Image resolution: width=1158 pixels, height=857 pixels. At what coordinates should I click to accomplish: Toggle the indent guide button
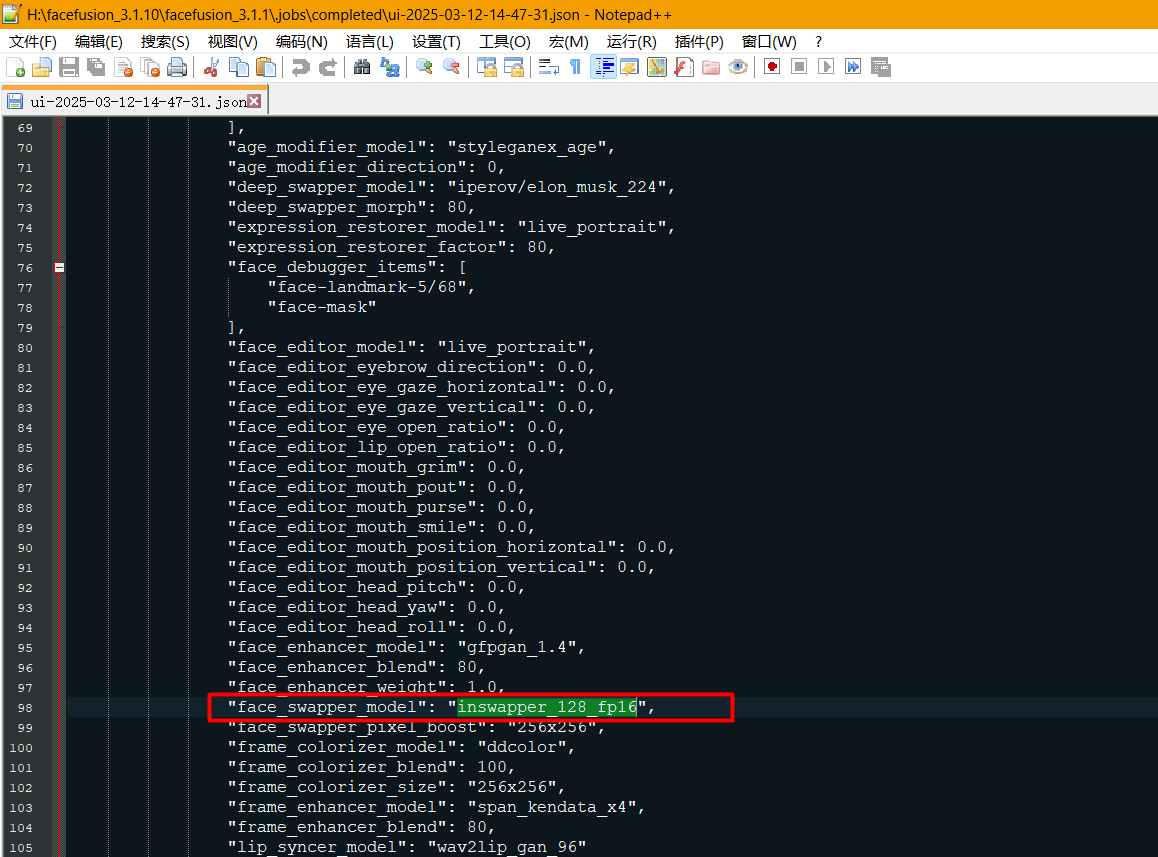(x=603, y=67)
